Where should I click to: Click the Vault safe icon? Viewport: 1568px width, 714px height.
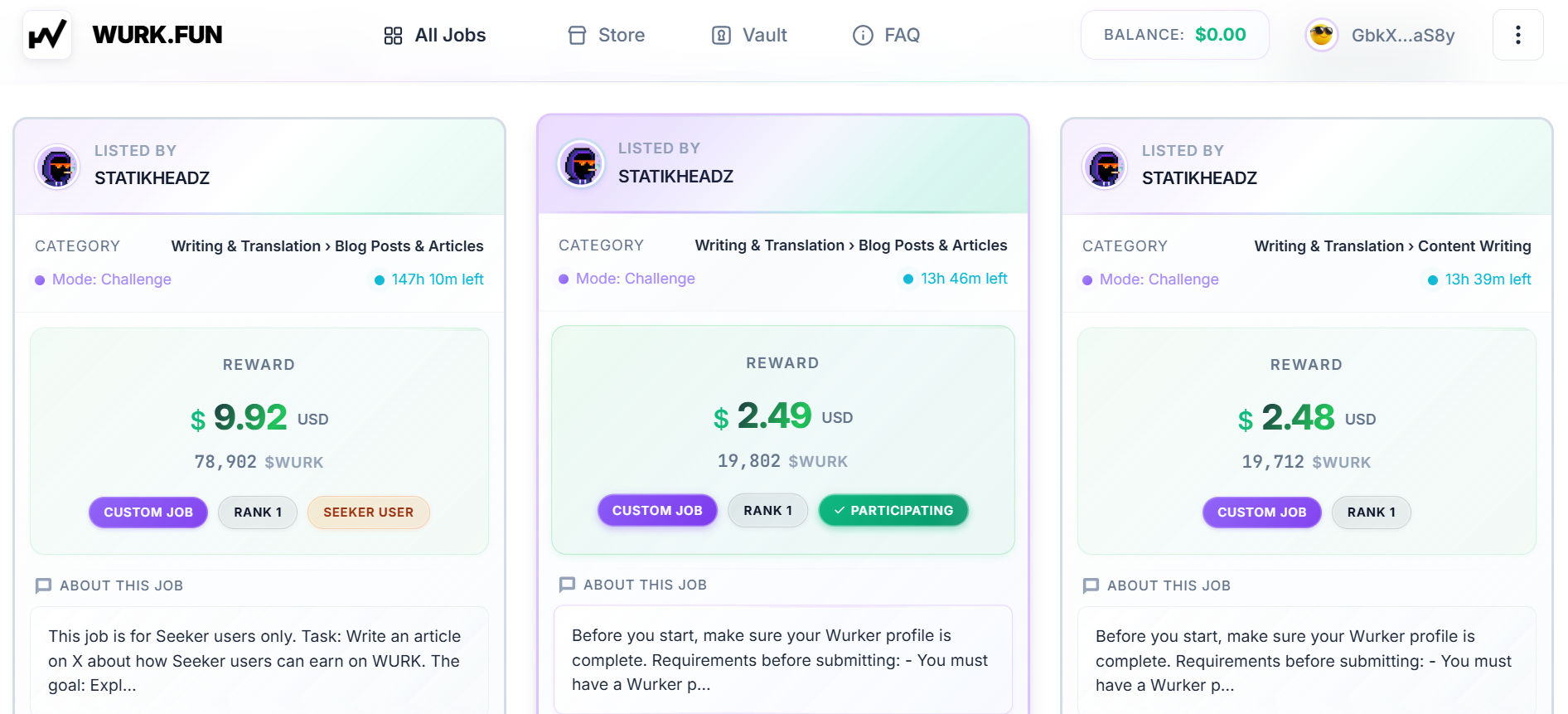(x=721, y=36)
